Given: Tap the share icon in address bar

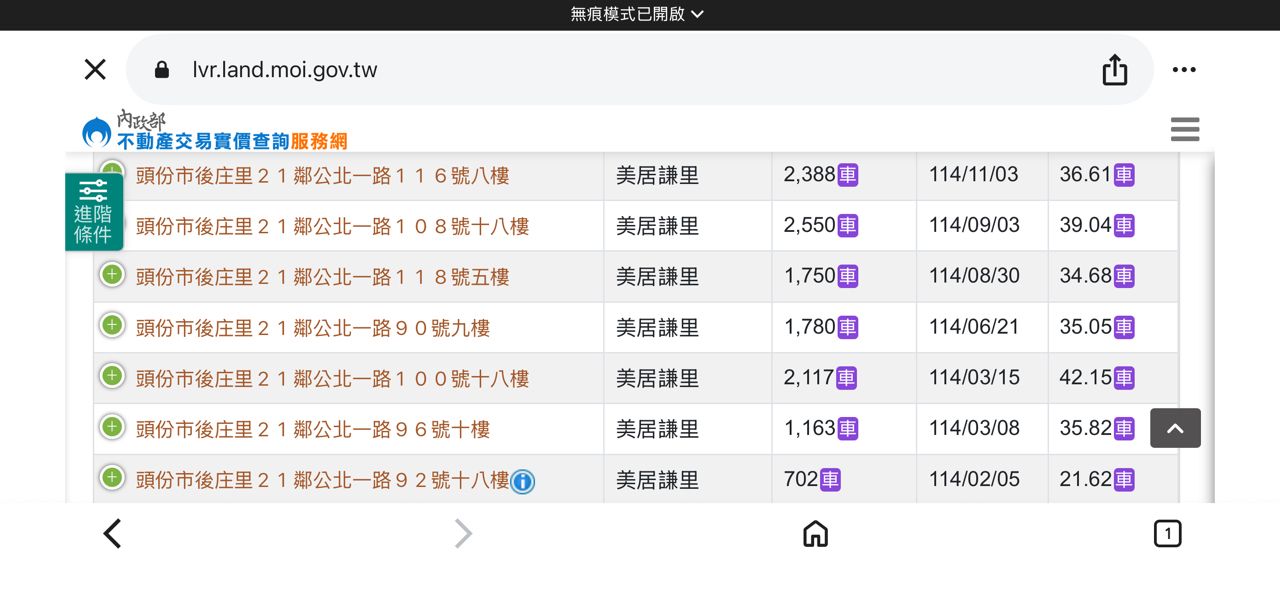Looking at the screenshot, I should (1114, 70).
